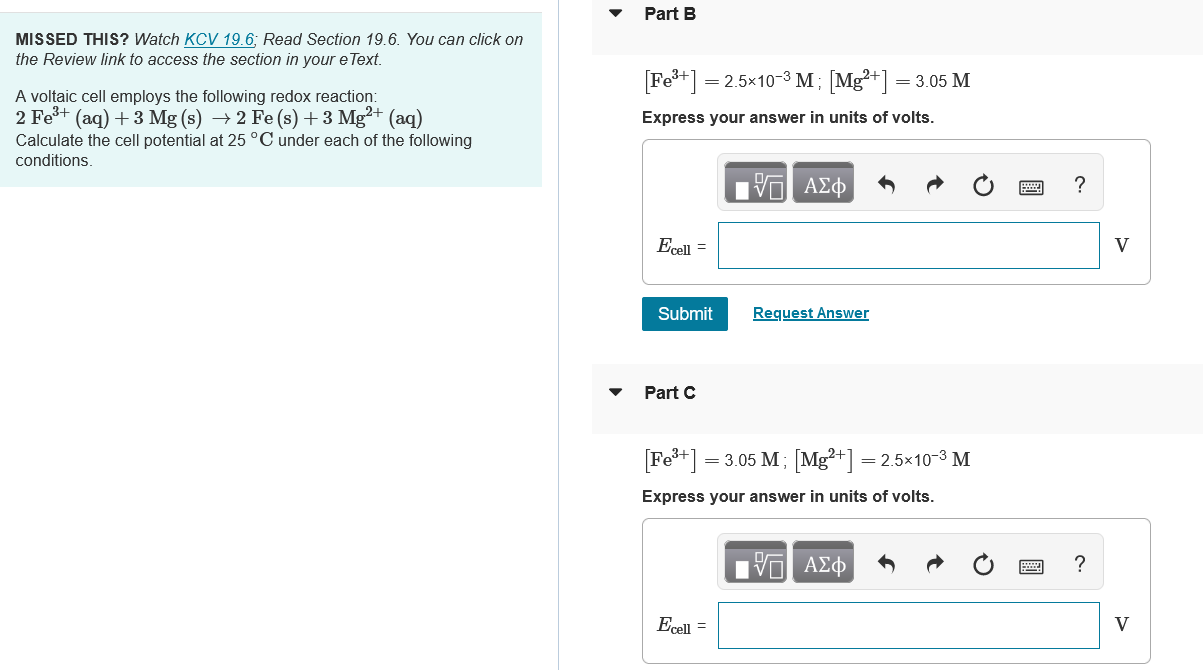Submit the Part B answer
The height and width of the screenshot is (670, 1203).
point(684,313)
